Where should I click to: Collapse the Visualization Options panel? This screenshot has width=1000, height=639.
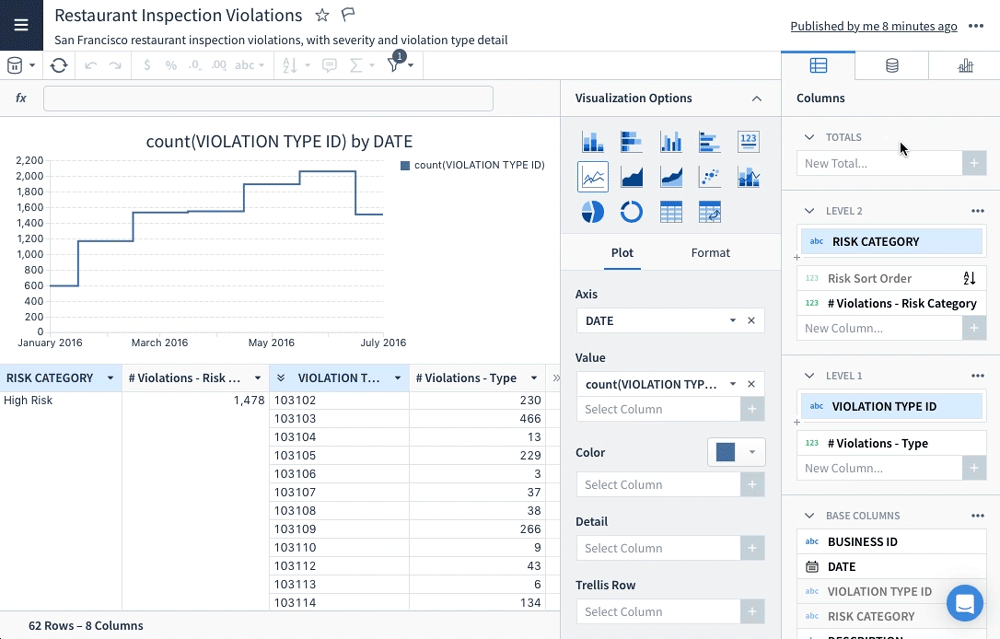point(756,98)
